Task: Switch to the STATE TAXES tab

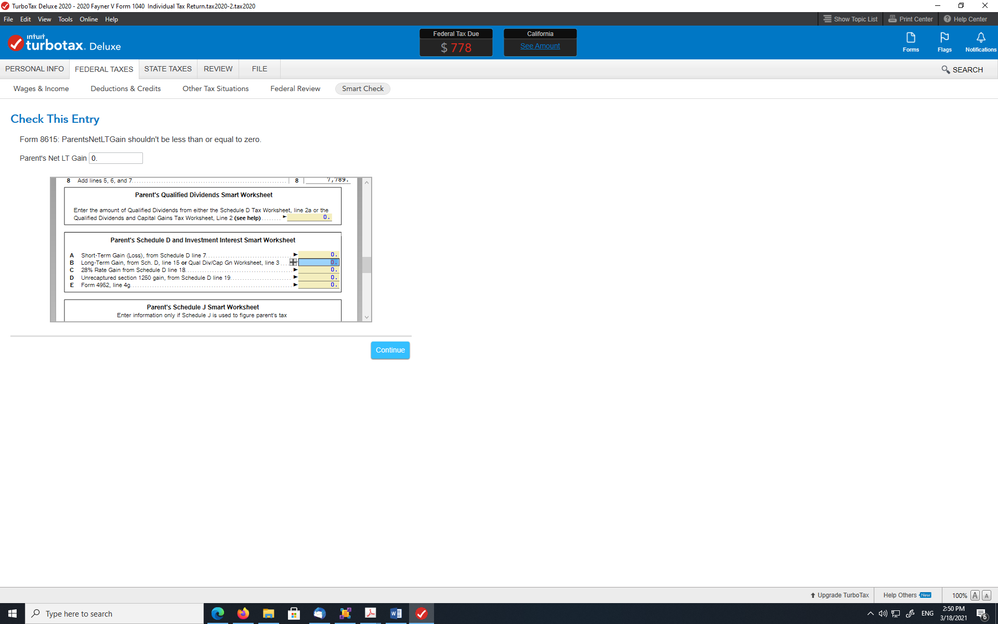Action: tap(167, 69)
